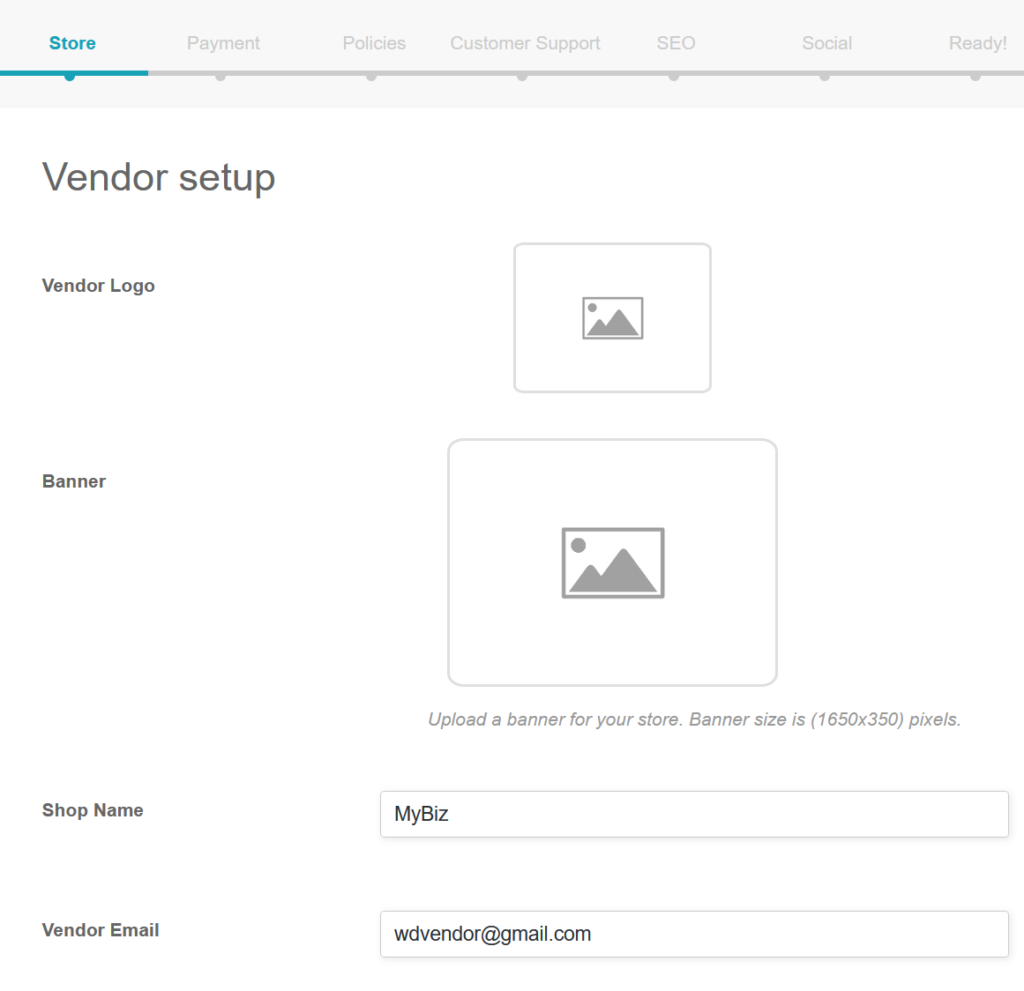
Task: Open the SEO setup tab
Action: coord(676,43)
